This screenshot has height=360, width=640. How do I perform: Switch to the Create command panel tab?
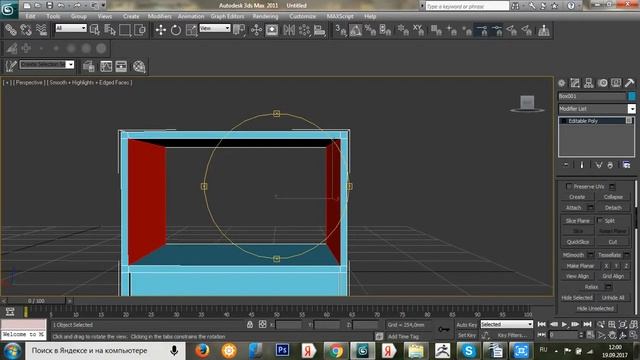pos(562,83)
